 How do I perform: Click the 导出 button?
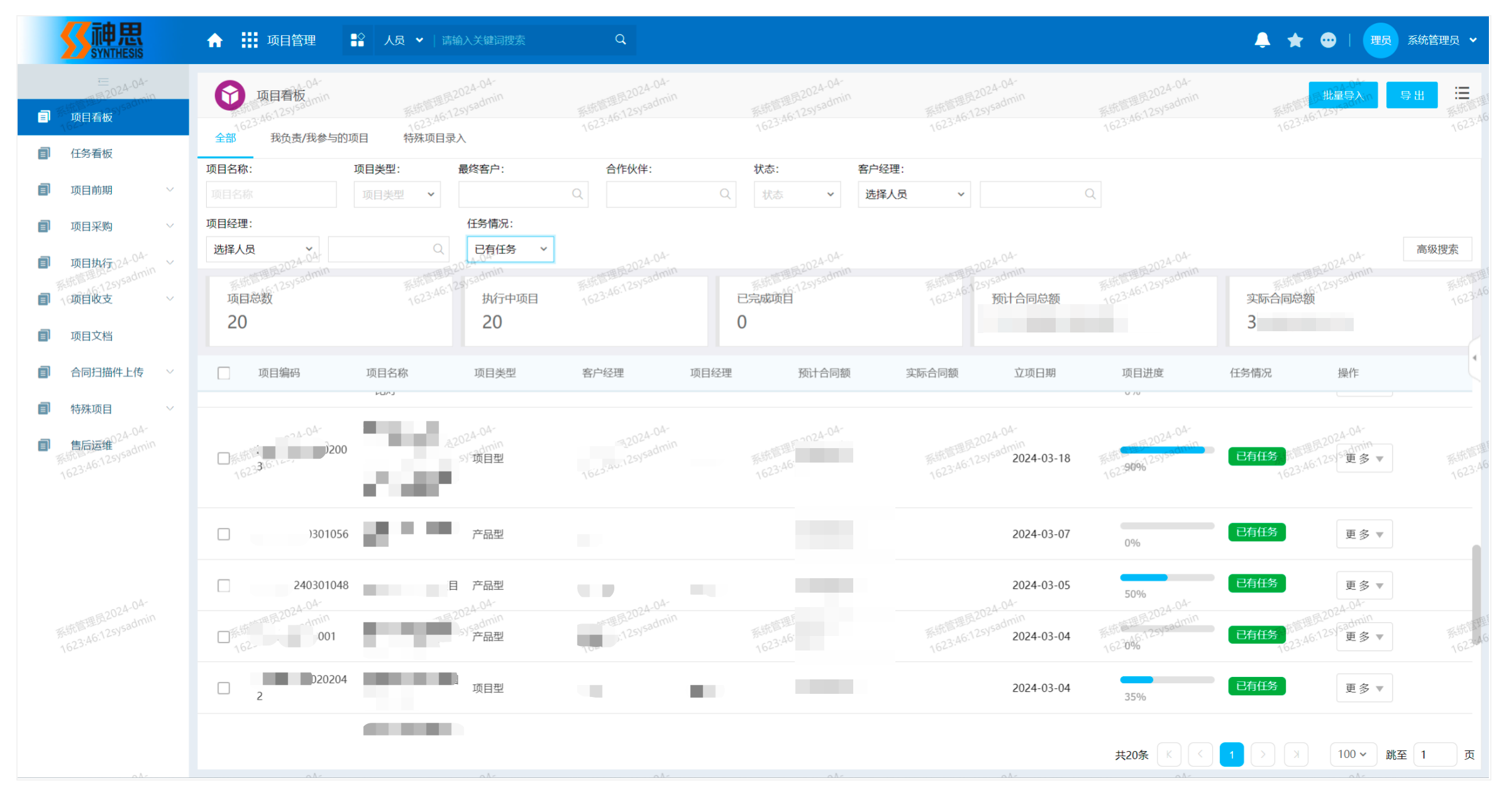tap(1412, 95)
